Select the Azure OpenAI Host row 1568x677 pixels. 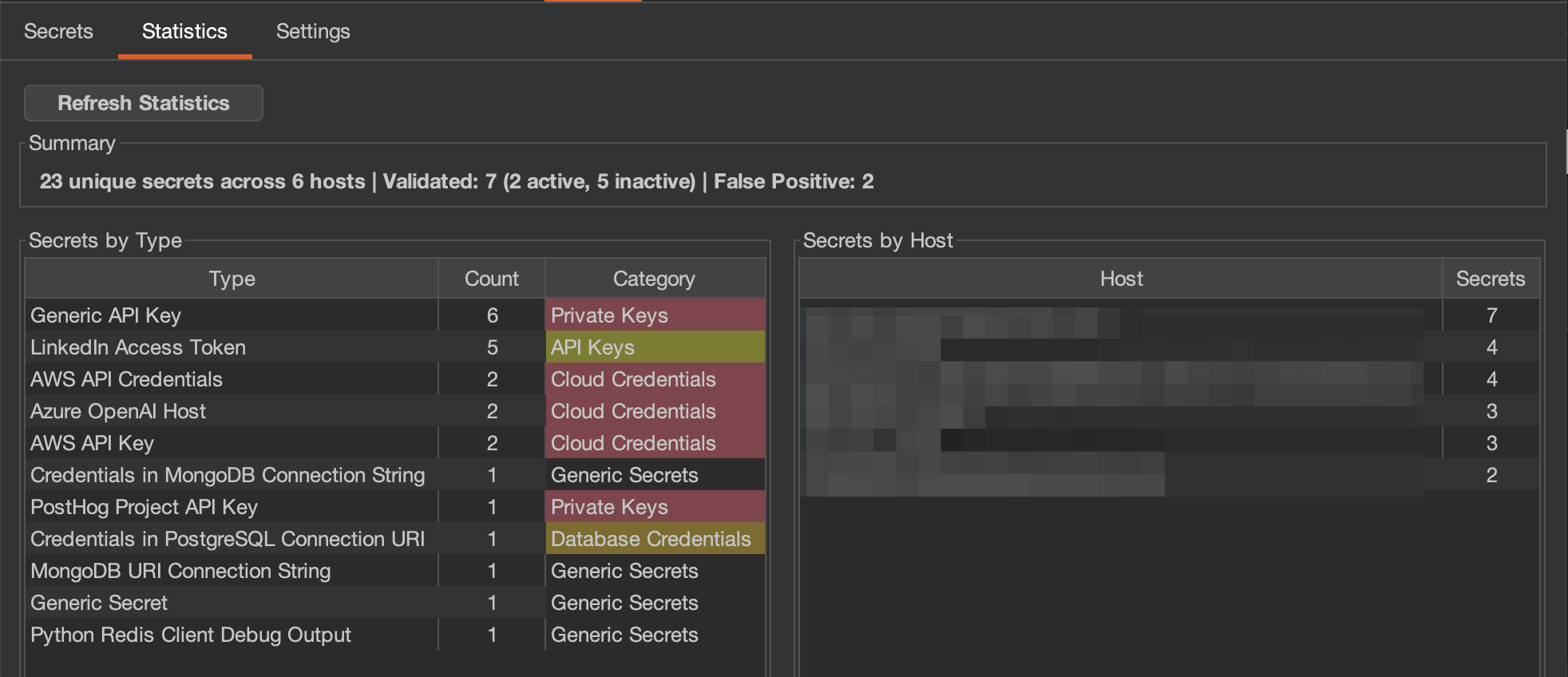[x=232, y=410]
